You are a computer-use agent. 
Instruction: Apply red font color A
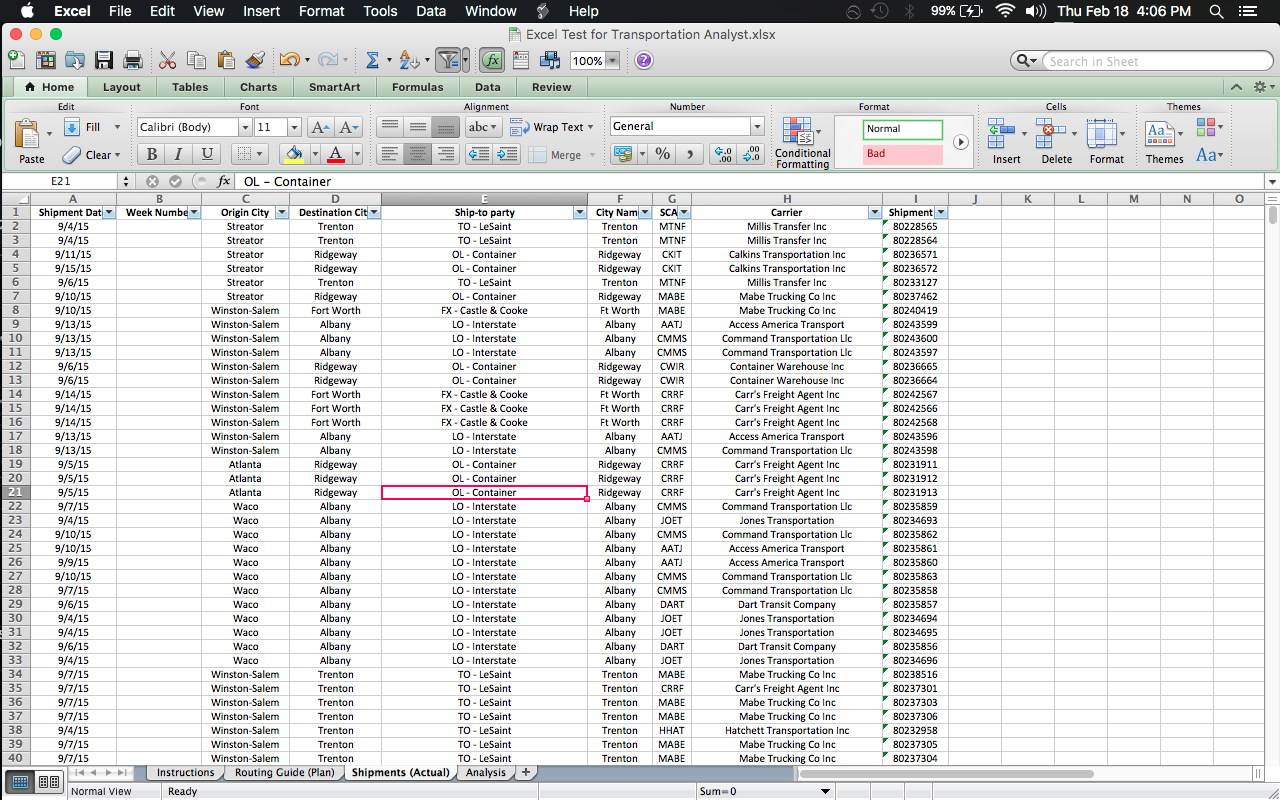[x=336, y=154]
